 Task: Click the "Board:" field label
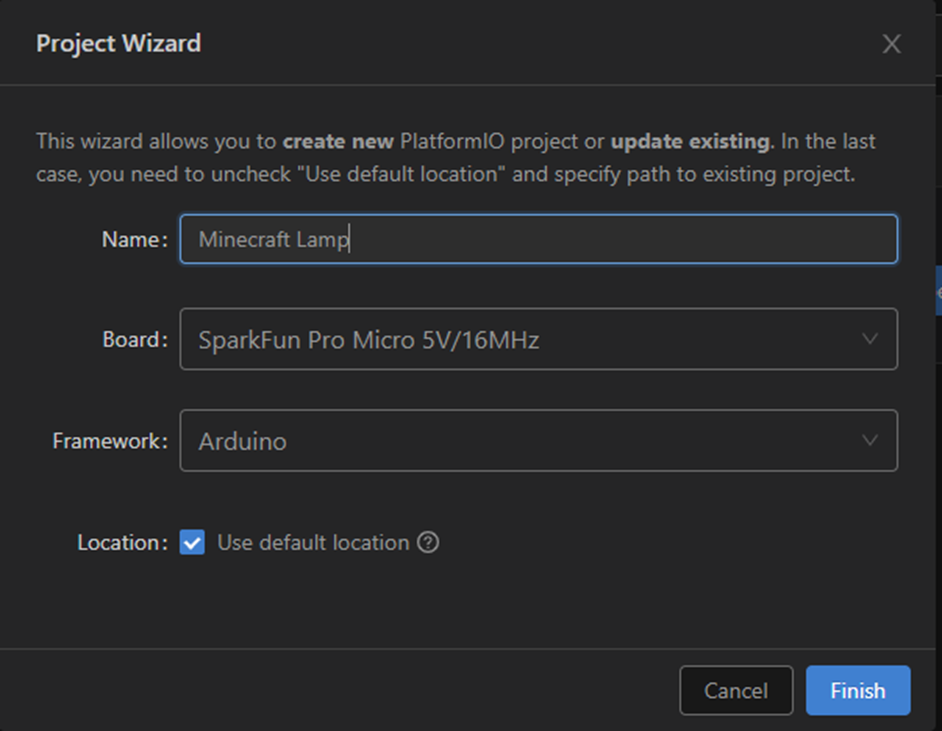tap(134, 340)
